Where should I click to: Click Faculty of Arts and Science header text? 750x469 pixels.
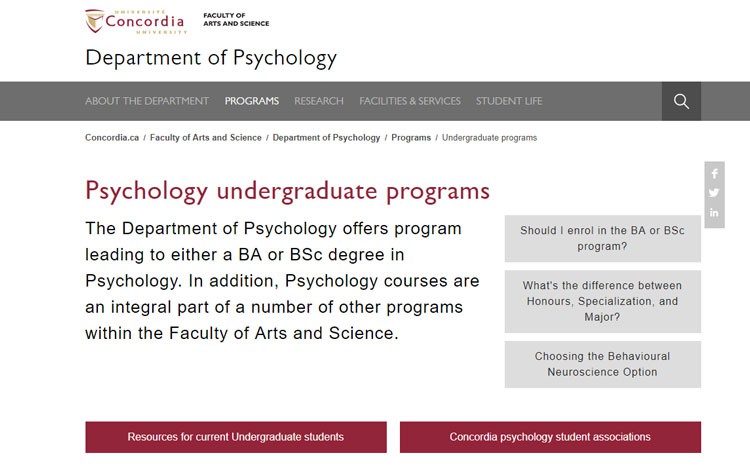tap(236, 19)
